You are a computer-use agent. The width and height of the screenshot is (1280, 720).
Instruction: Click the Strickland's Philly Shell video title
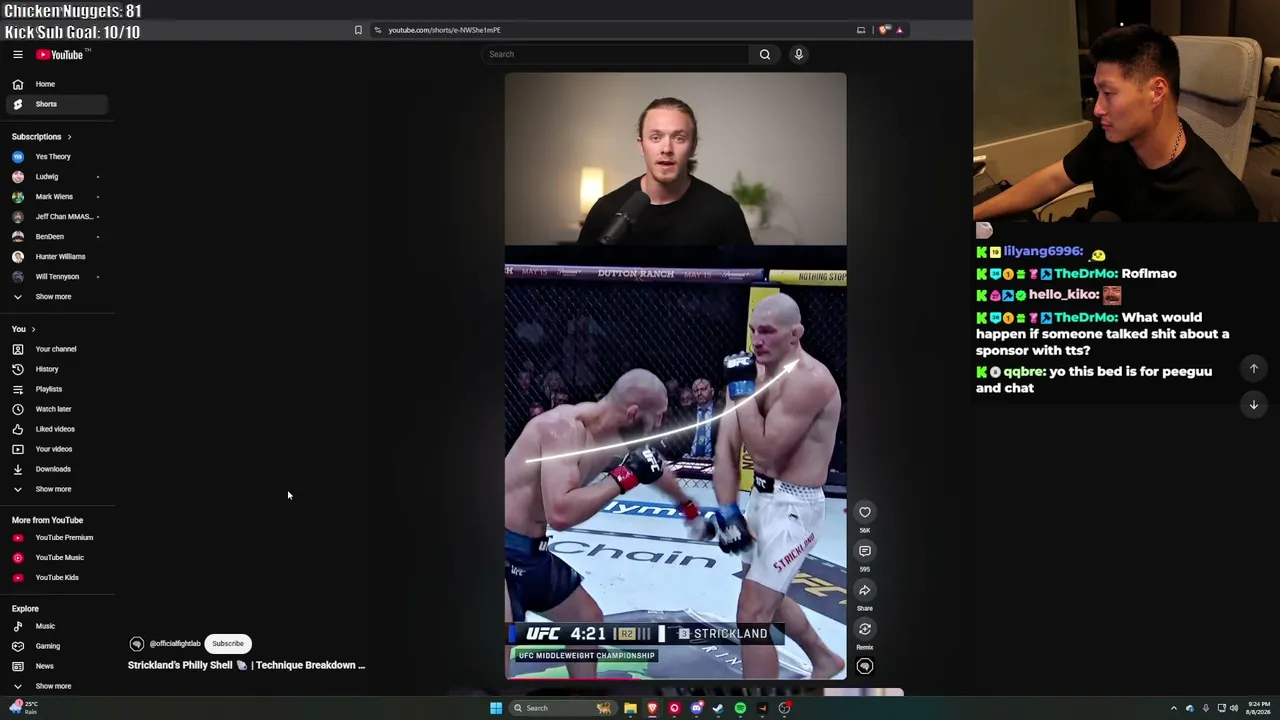(246, 665)
